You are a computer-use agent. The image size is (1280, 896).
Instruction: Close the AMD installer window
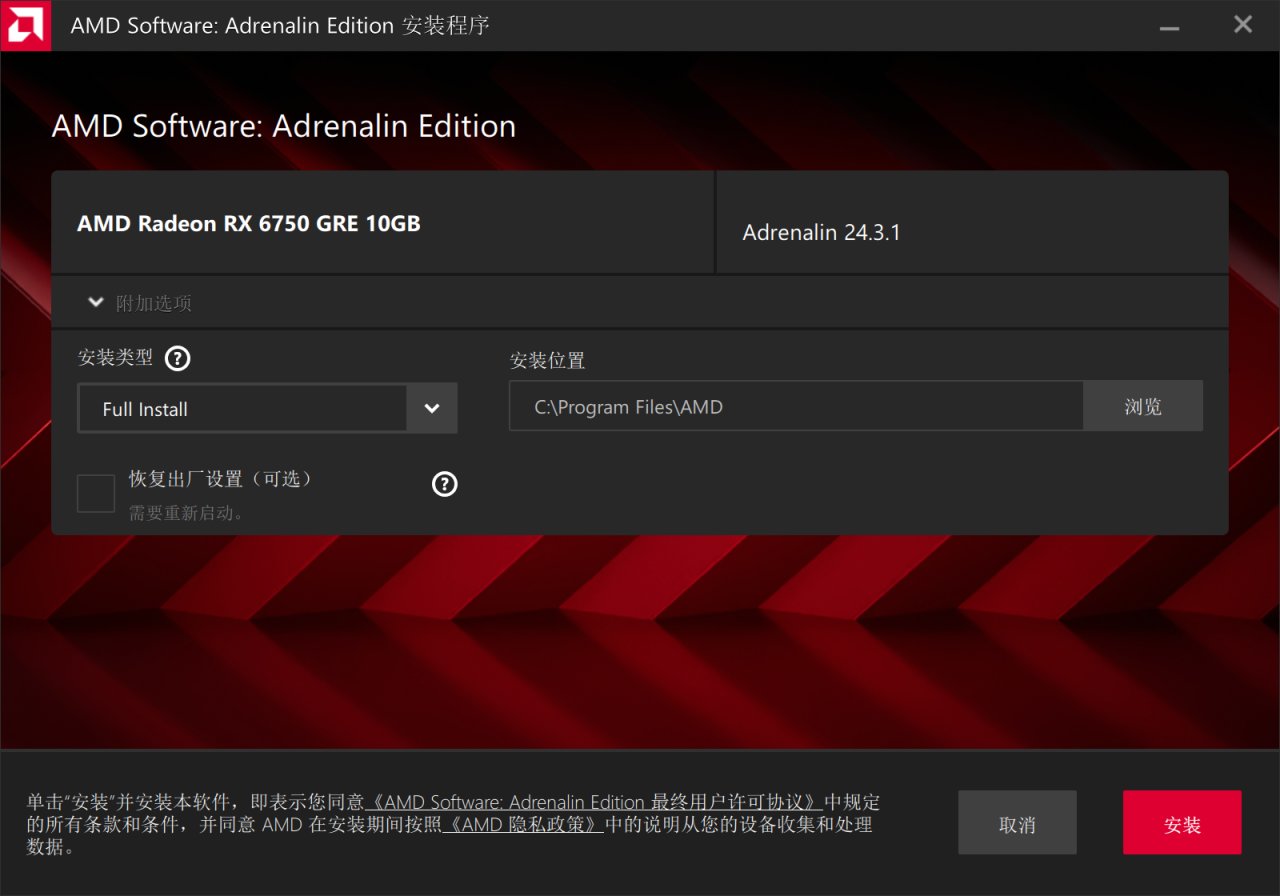1243,25
